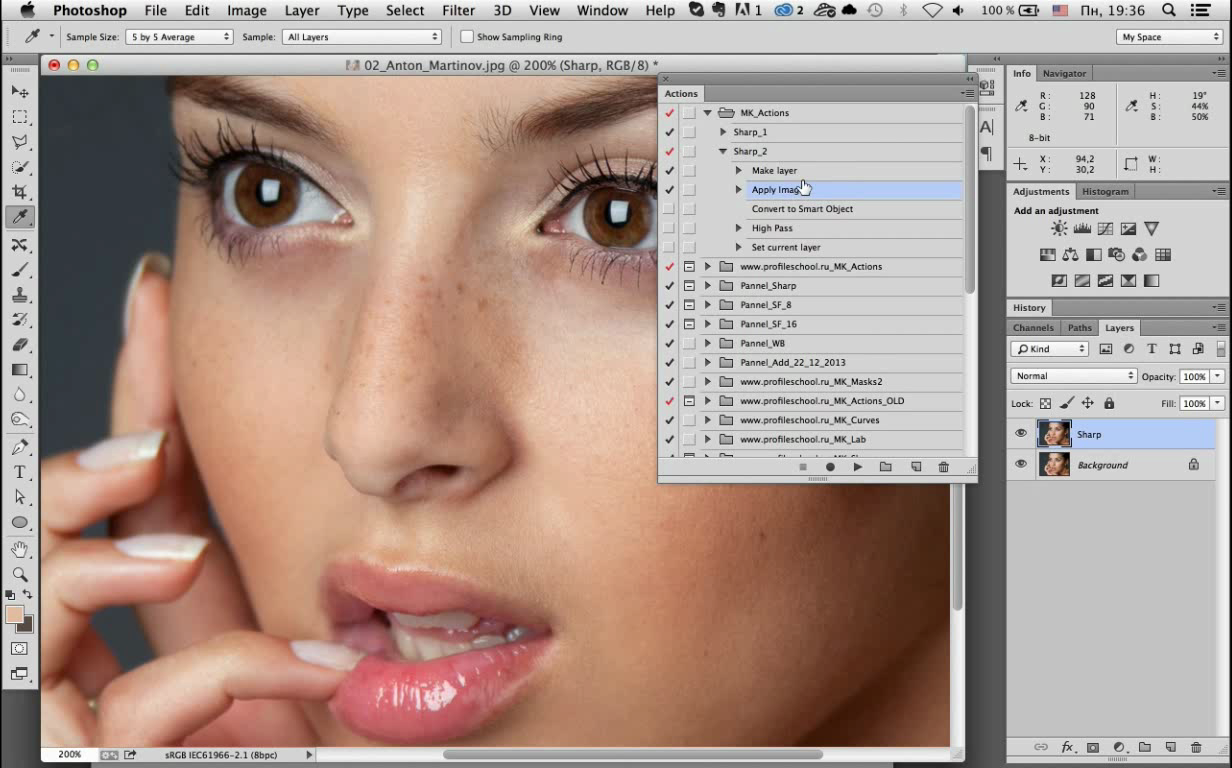
Task: Switch to the Navigator tab
Action: (1064, 73)
